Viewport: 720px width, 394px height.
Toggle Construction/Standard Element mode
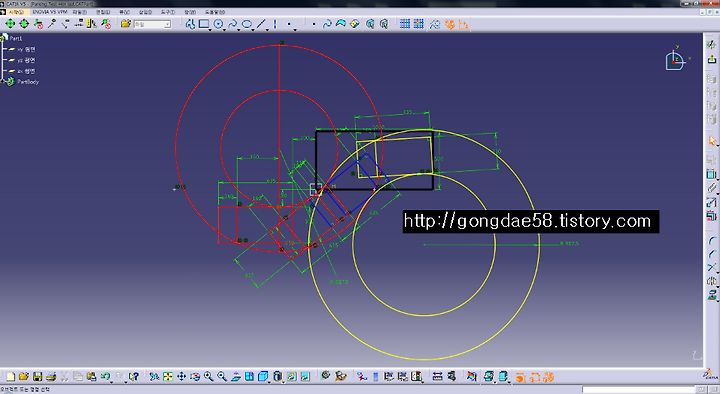point(435,24)
